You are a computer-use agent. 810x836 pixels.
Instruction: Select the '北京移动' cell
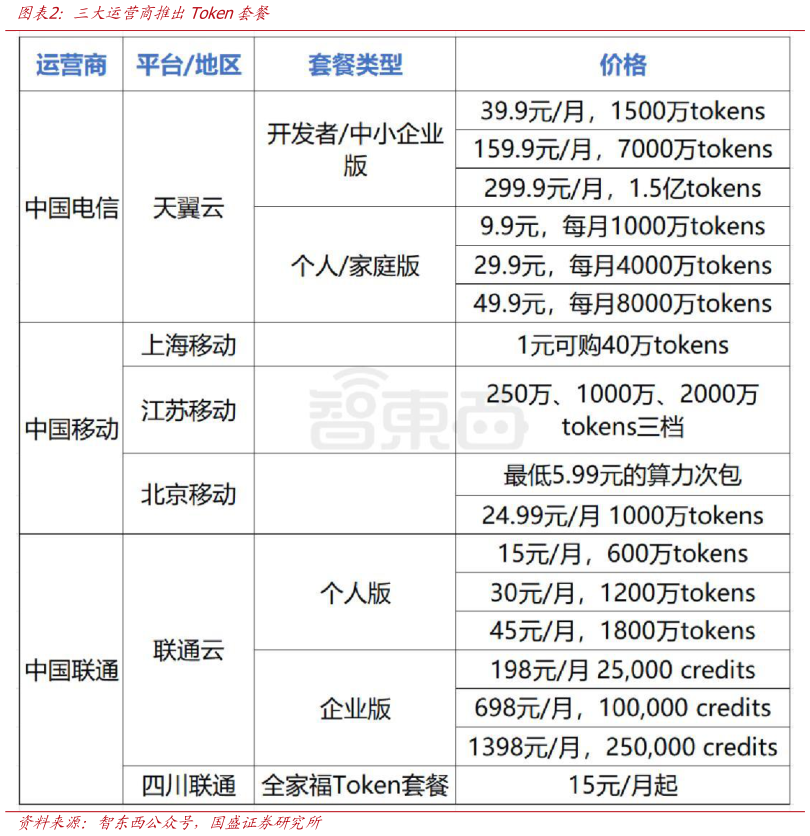point(189,494)
